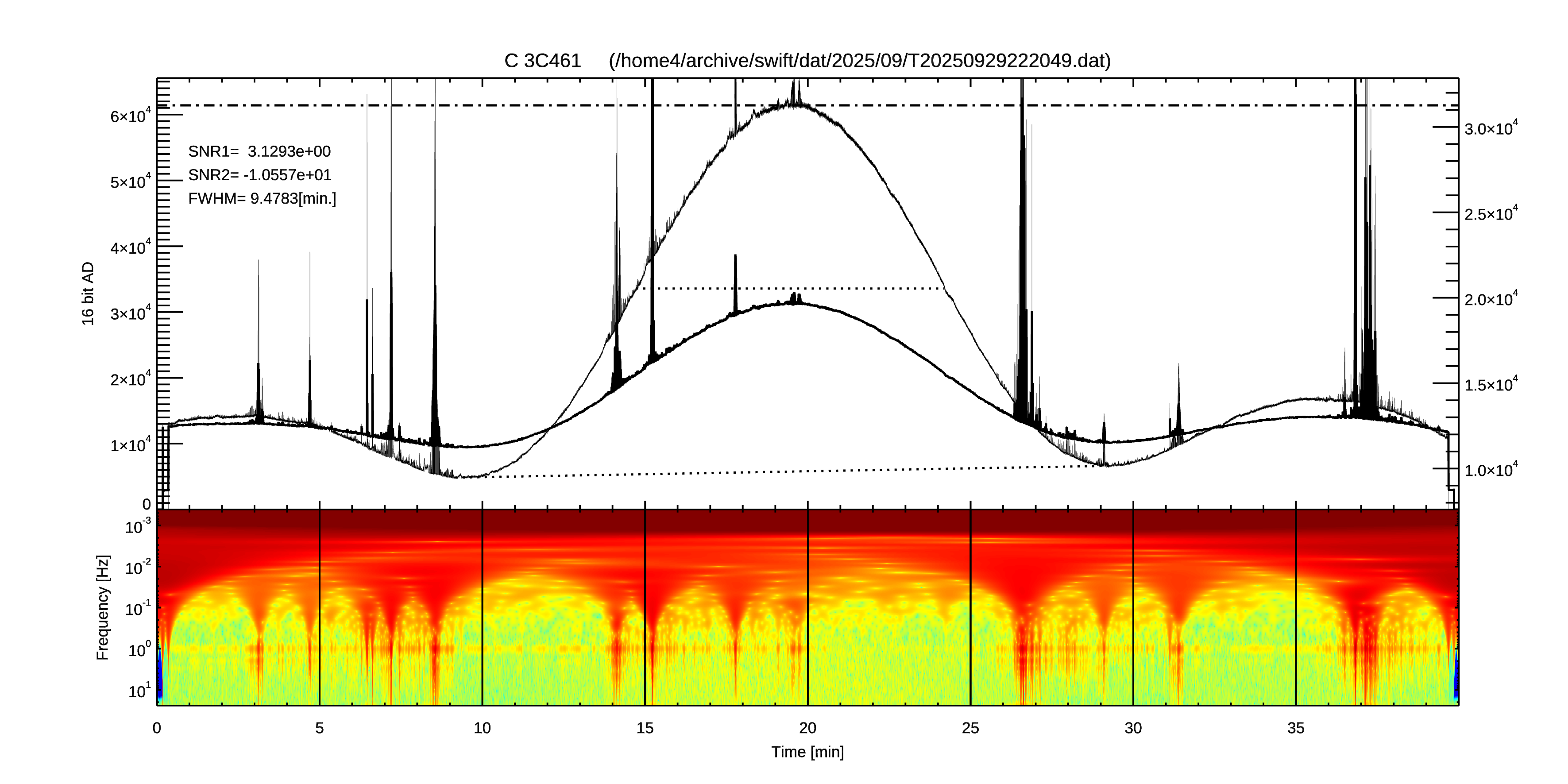Click the 16 bit AD axis label
Image resolution: width=1568 pixels, height=784 pixels.
click(88, 294)
